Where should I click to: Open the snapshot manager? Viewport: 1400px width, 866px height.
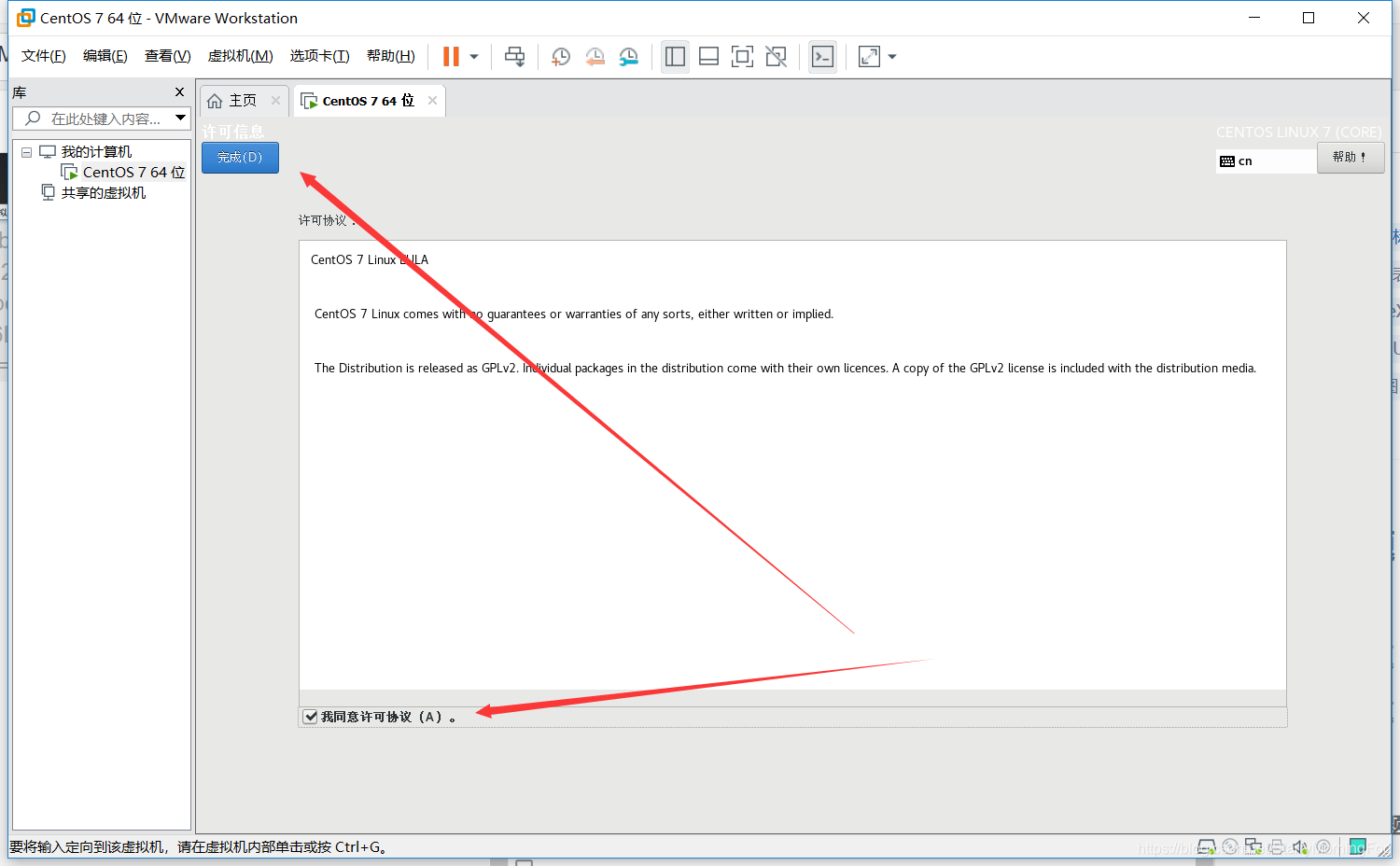(x=629, y=57)
